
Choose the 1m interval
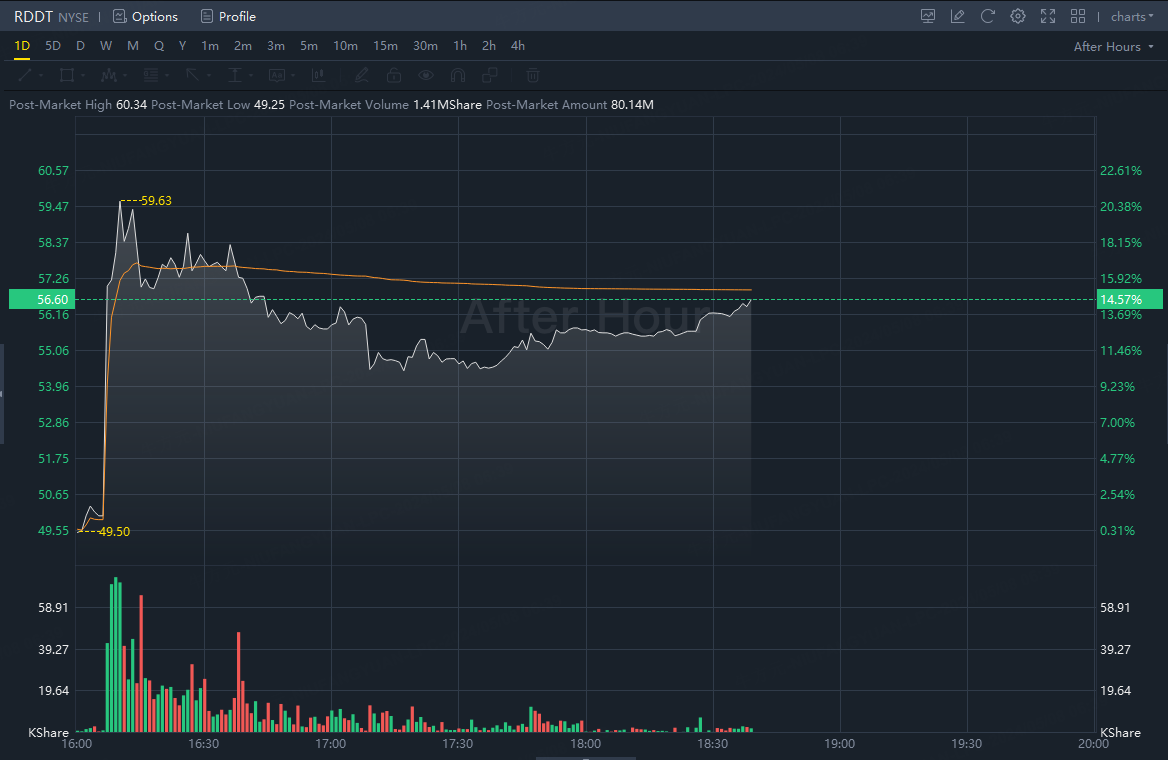[x=210, y=46]
